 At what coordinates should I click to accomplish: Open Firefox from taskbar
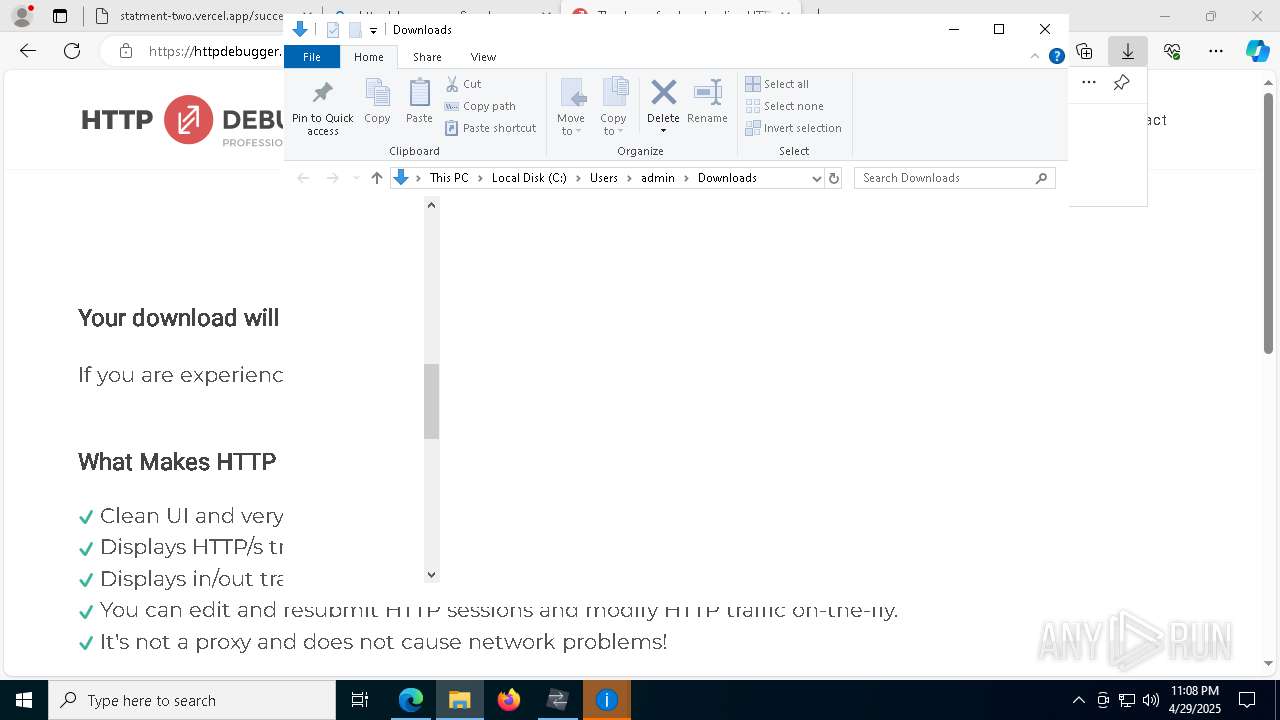[x=509, y=700]
